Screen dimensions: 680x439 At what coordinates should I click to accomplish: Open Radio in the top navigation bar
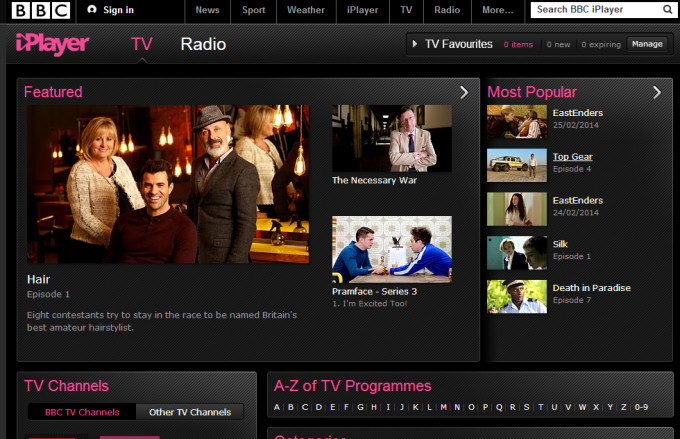447,10
